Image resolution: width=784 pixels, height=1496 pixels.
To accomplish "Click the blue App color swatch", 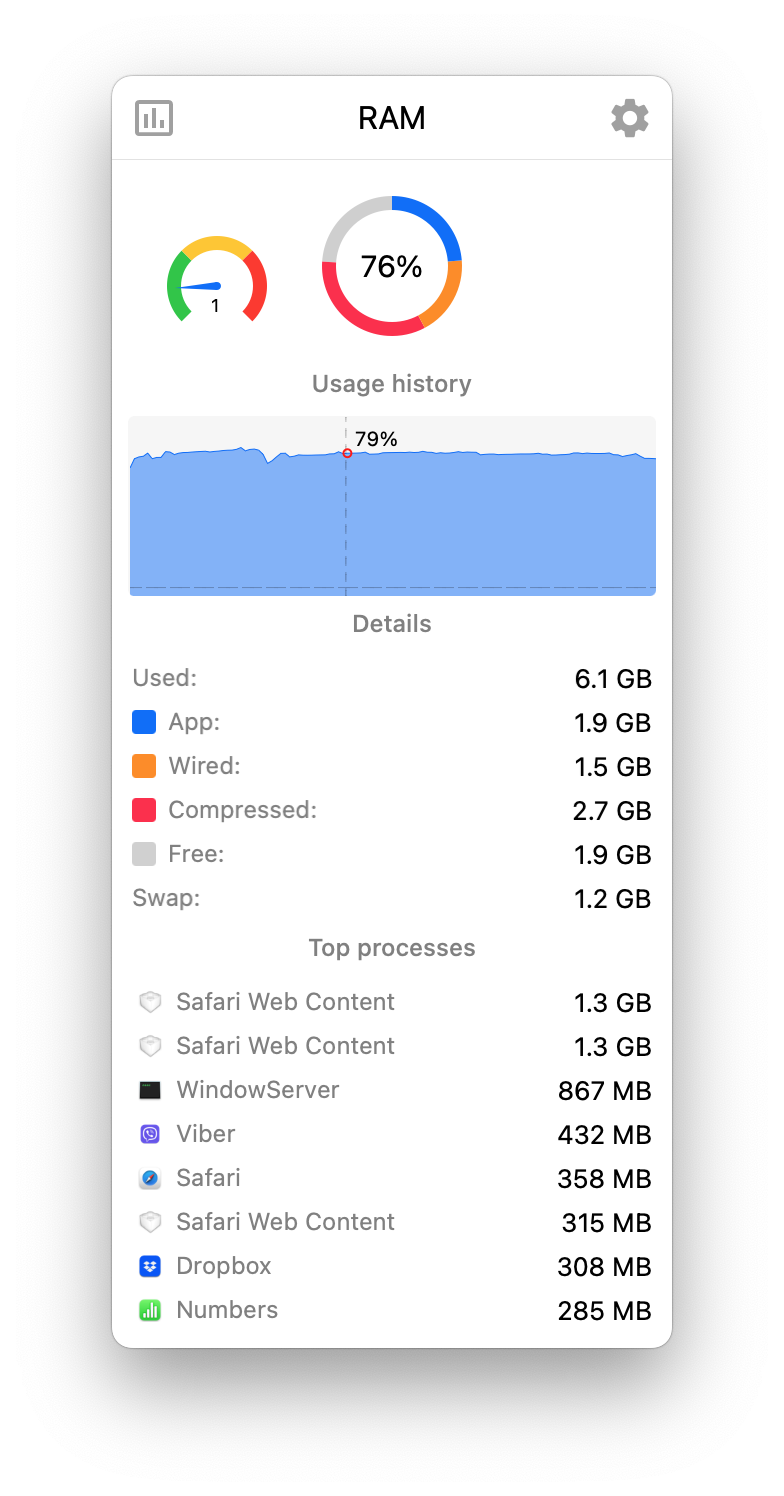I will point(144,722).
